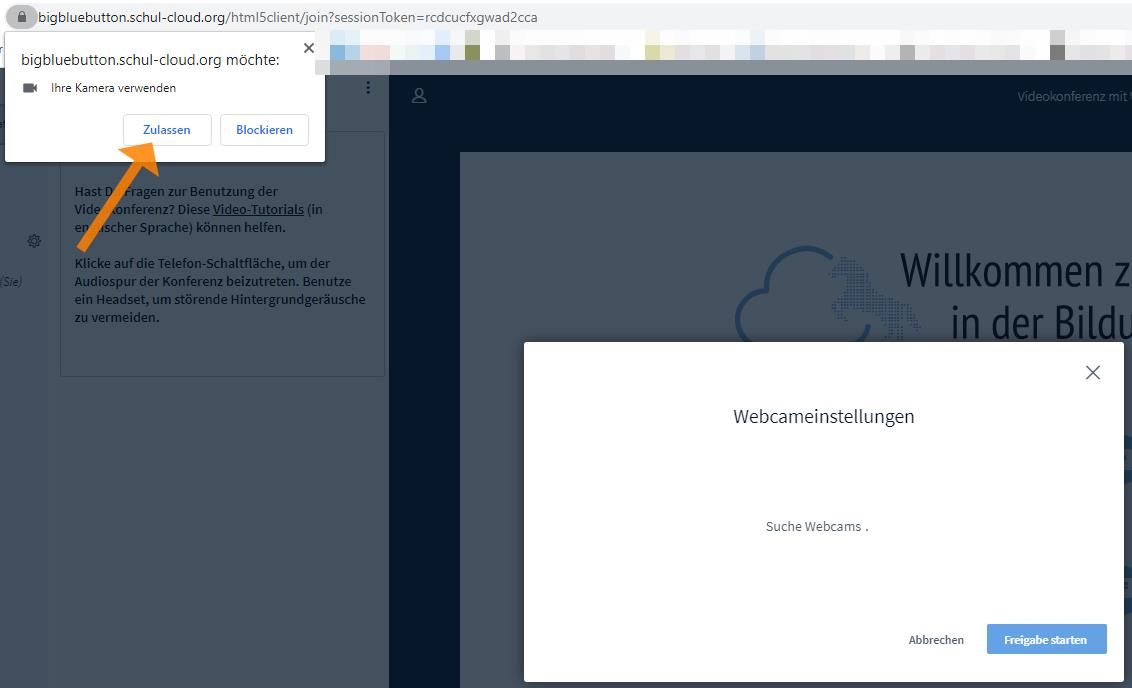The image size is (1132, 688).
Task: Click the Ihre Kamera verwenden text
Action: (x=113, y=88)
